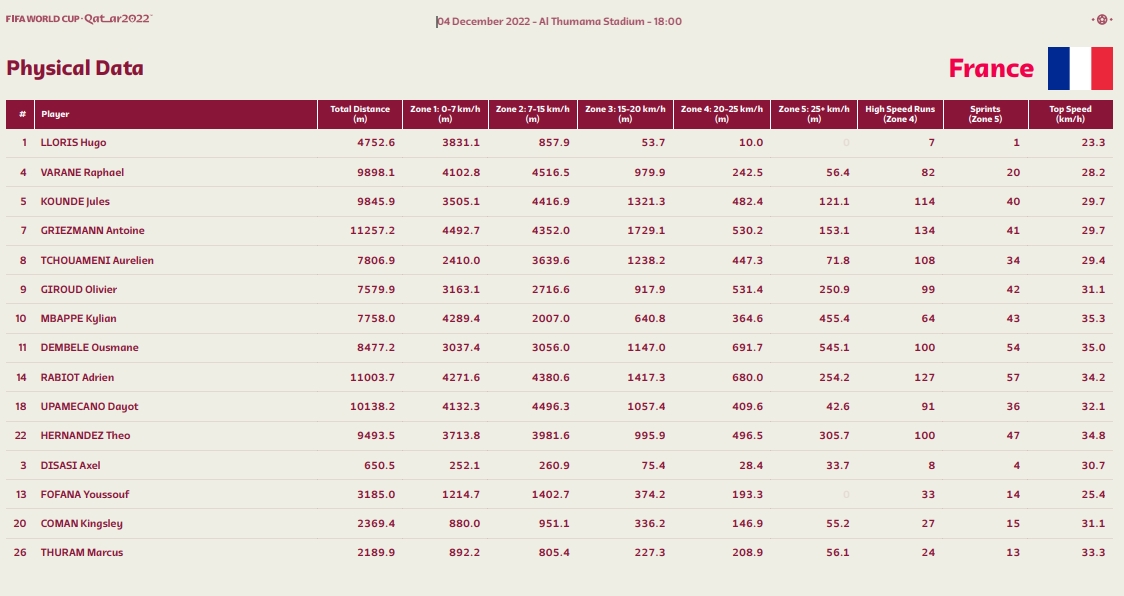Click the match date and stadium text

point(559,22)
